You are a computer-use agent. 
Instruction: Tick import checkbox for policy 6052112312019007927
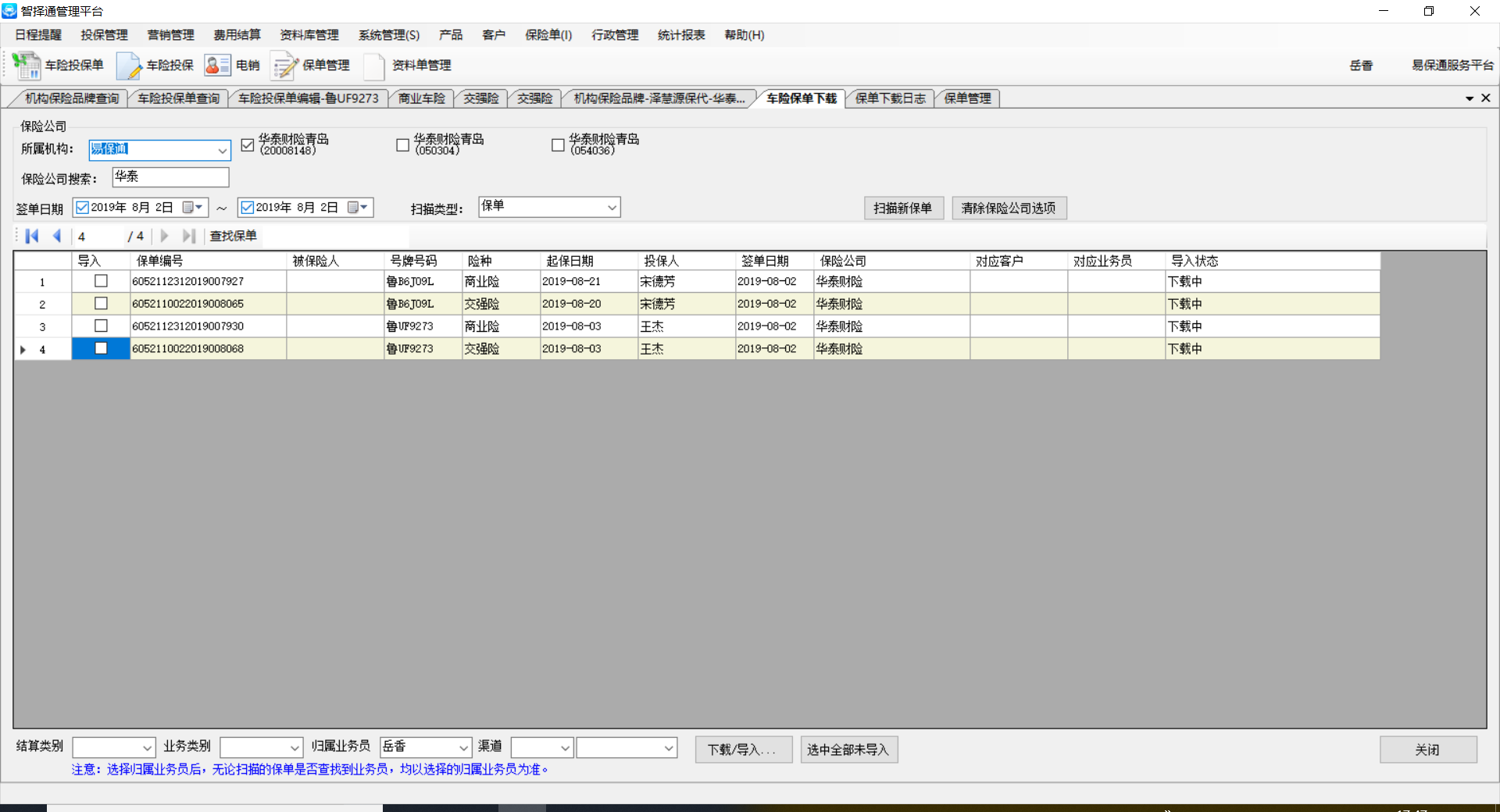[101, 281]
